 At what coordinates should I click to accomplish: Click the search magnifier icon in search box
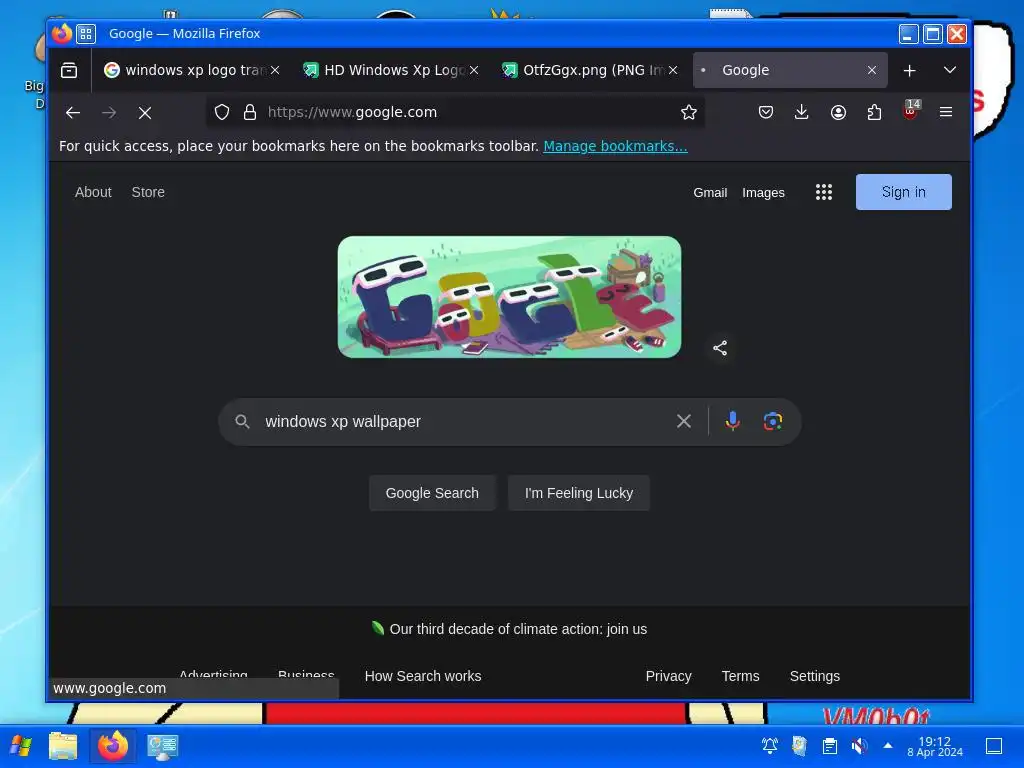(x=242, y=421)
